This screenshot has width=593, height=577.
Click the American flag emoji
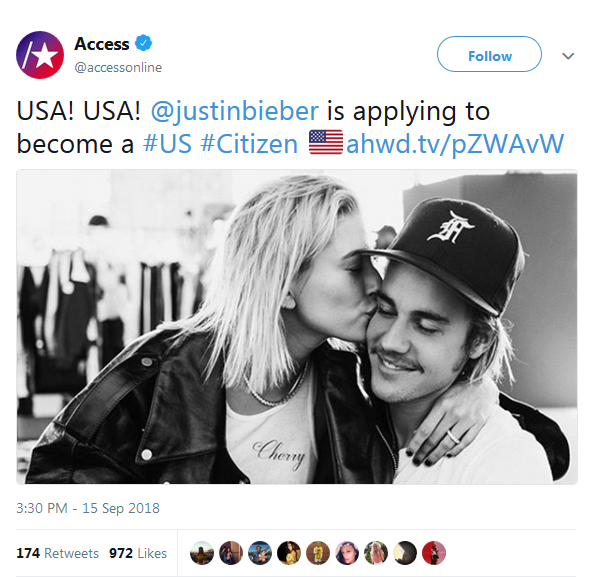click(326, 142)
